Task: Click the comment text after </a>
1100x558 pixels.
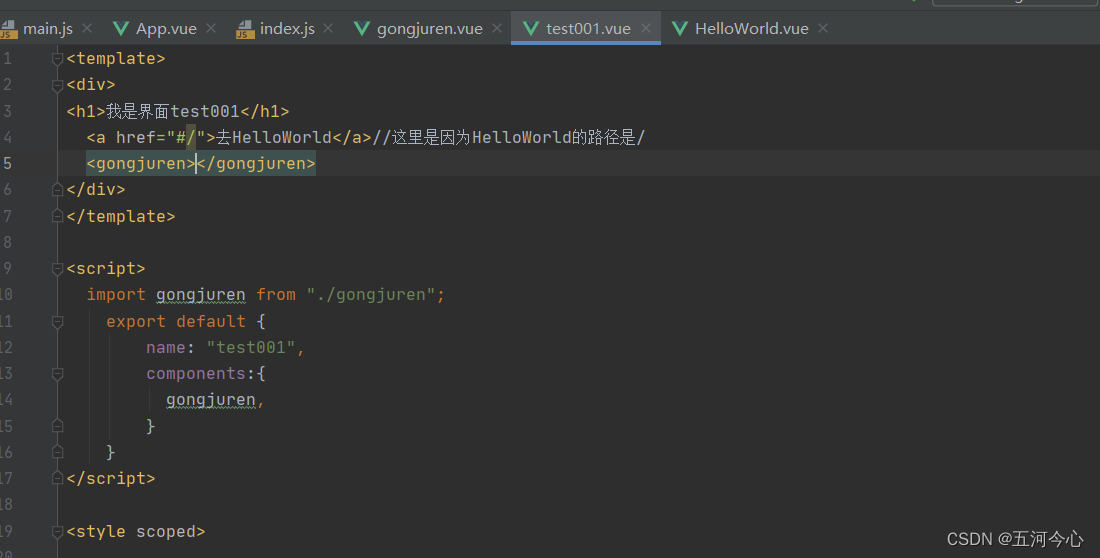Action: pyautogui.click(x=508, y=137)
